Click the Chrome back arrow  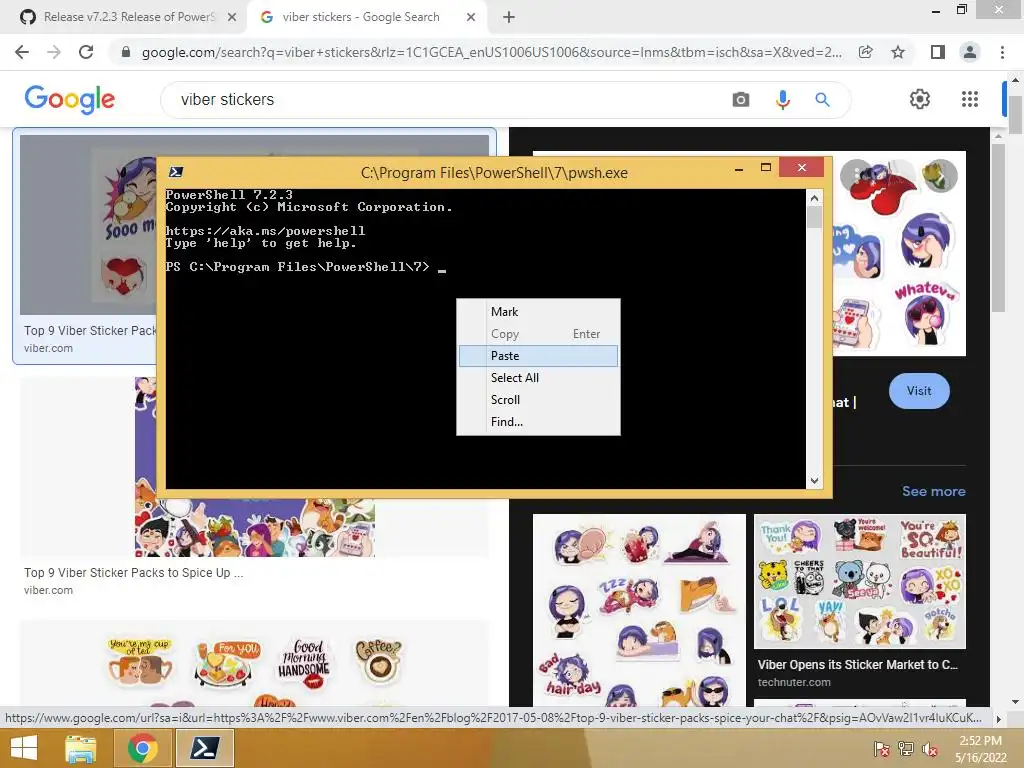pos(22,52)
